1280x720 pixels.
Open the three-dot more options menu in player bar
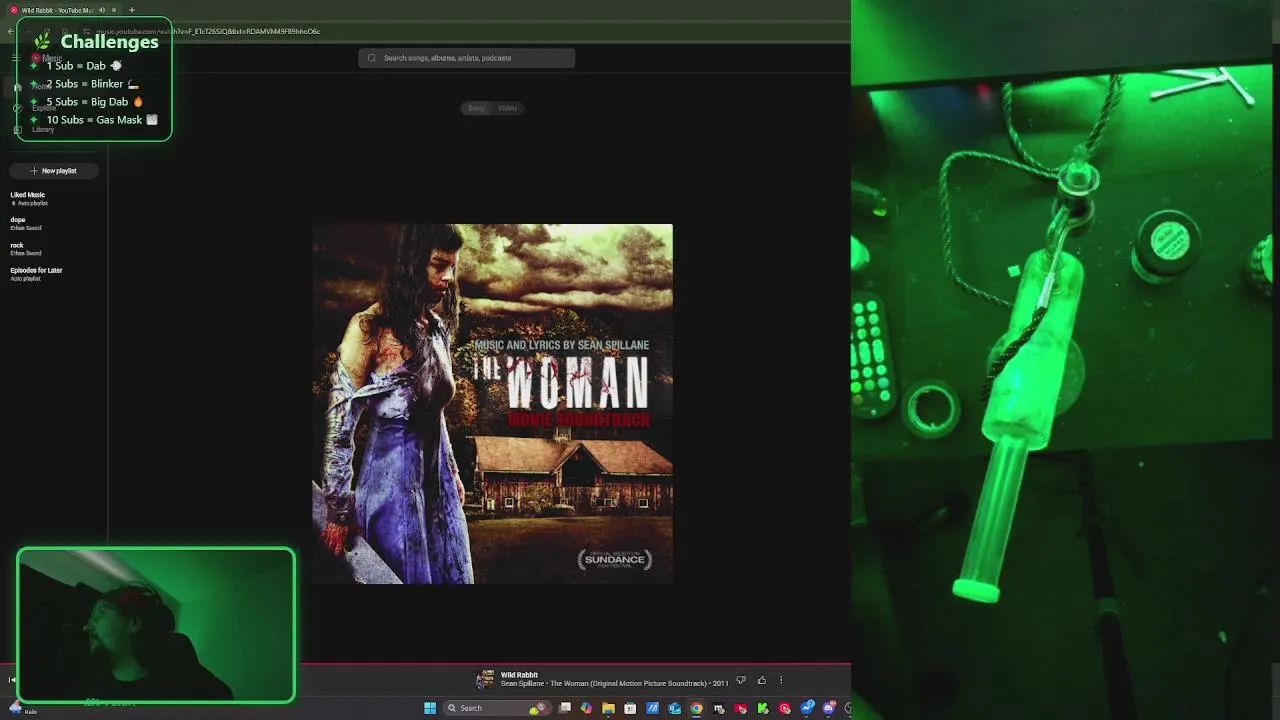[x=781, y=681]
